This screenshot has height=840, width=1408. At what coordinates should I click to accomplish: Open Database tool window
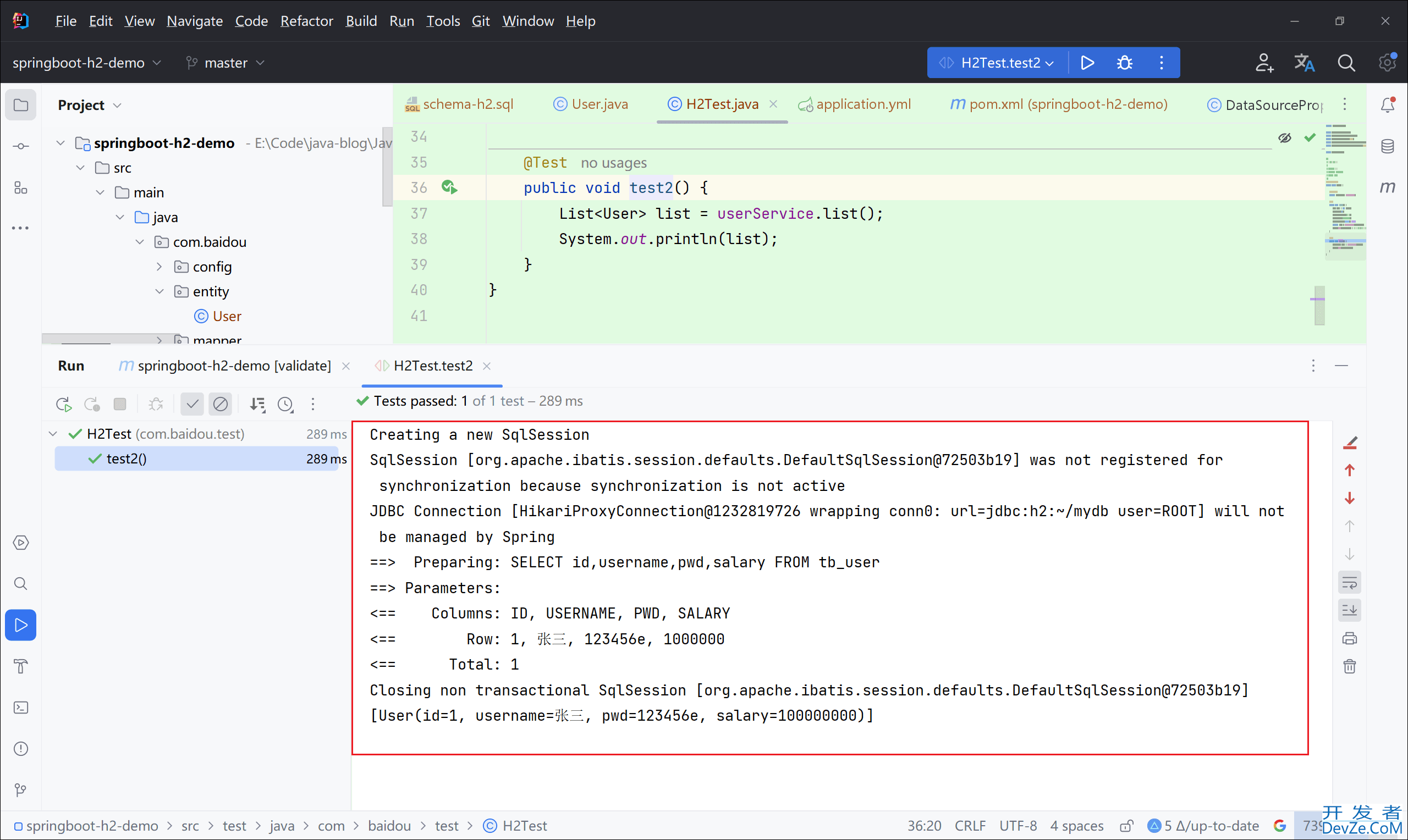(1387, 146)
